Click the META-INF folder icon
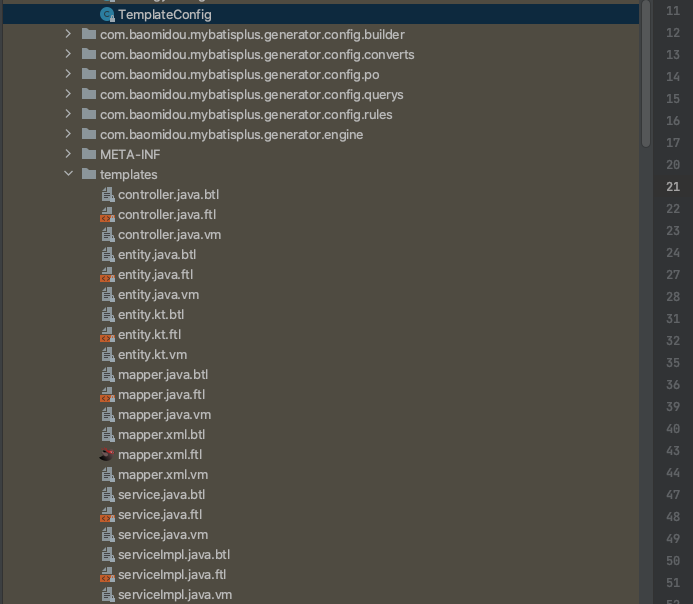The width and height of the screenshot is (693, 604). coord(89,154)
